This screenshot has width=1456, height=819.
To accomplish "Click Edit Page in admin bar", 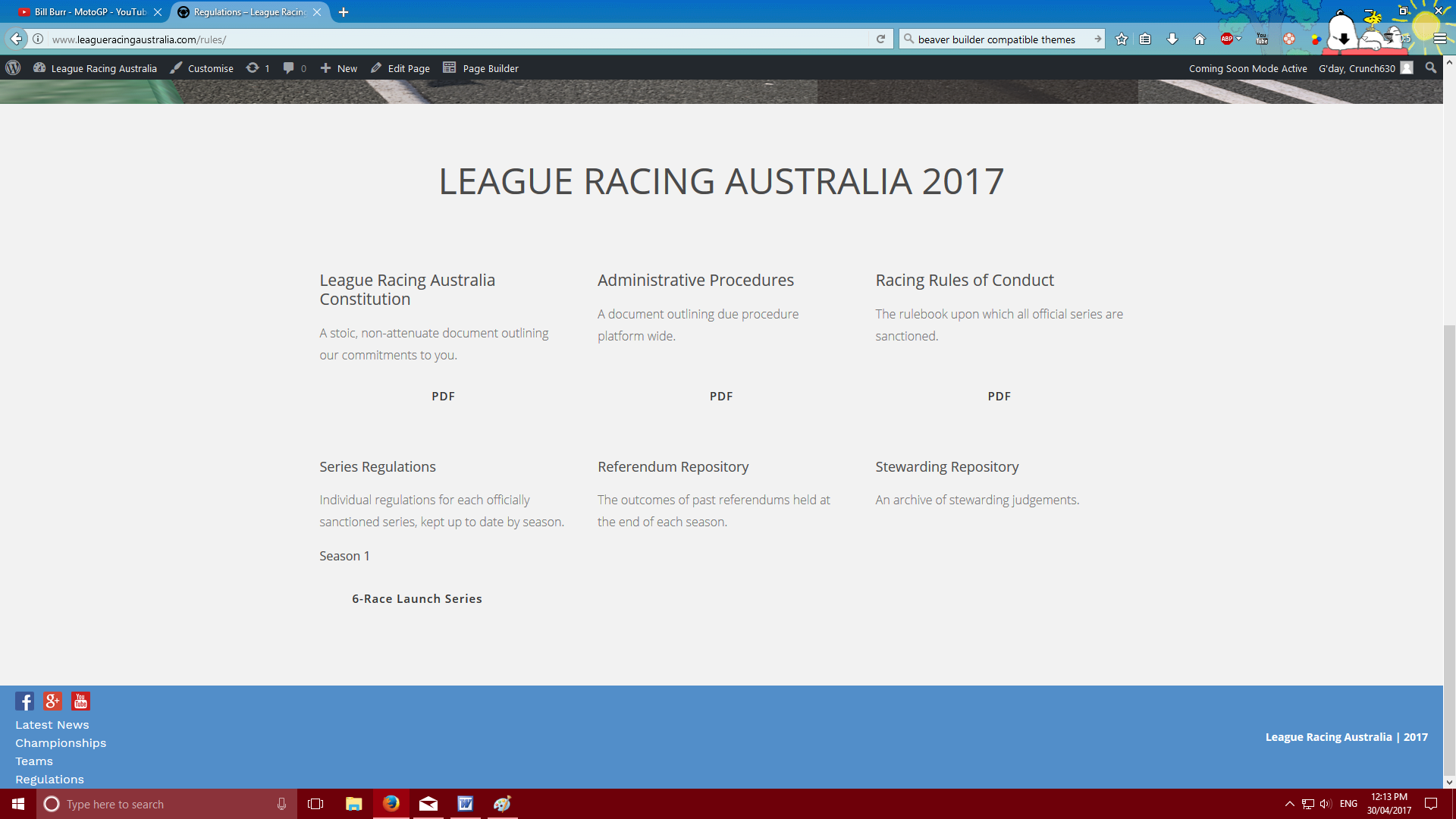I will (400, 68).
